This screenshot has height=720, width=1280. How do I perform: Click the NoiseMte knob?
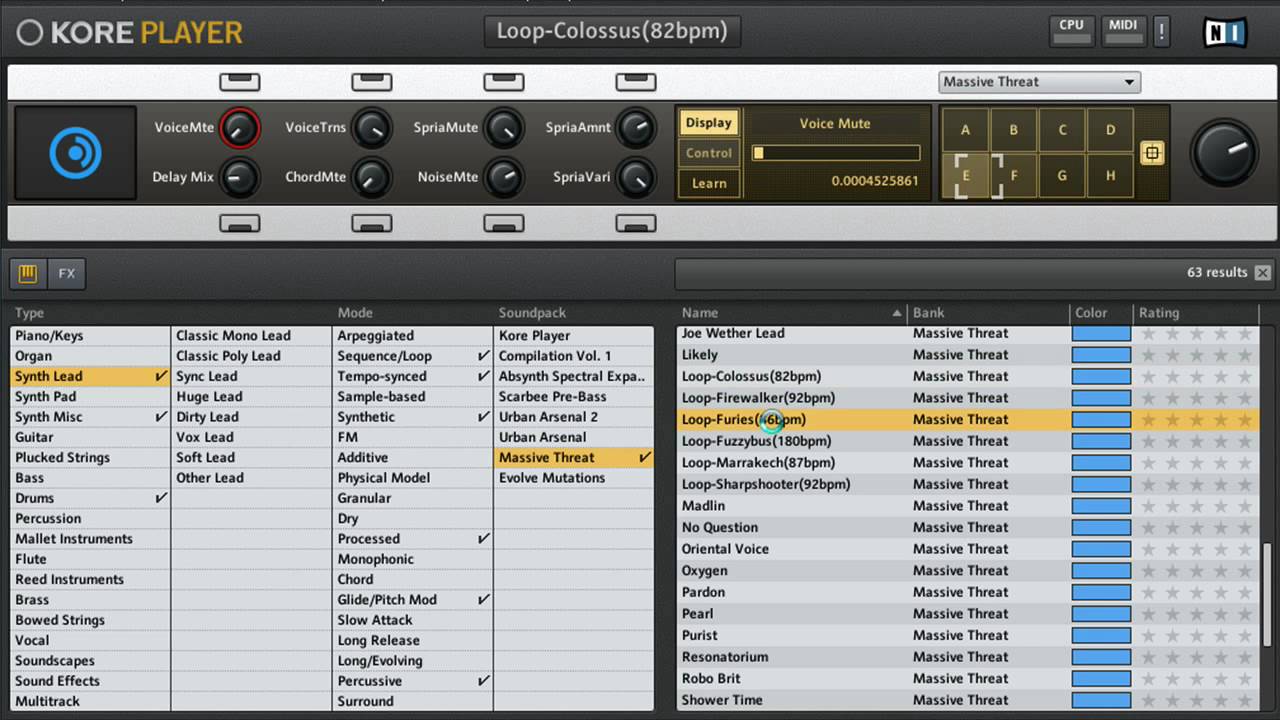point(503,178)
